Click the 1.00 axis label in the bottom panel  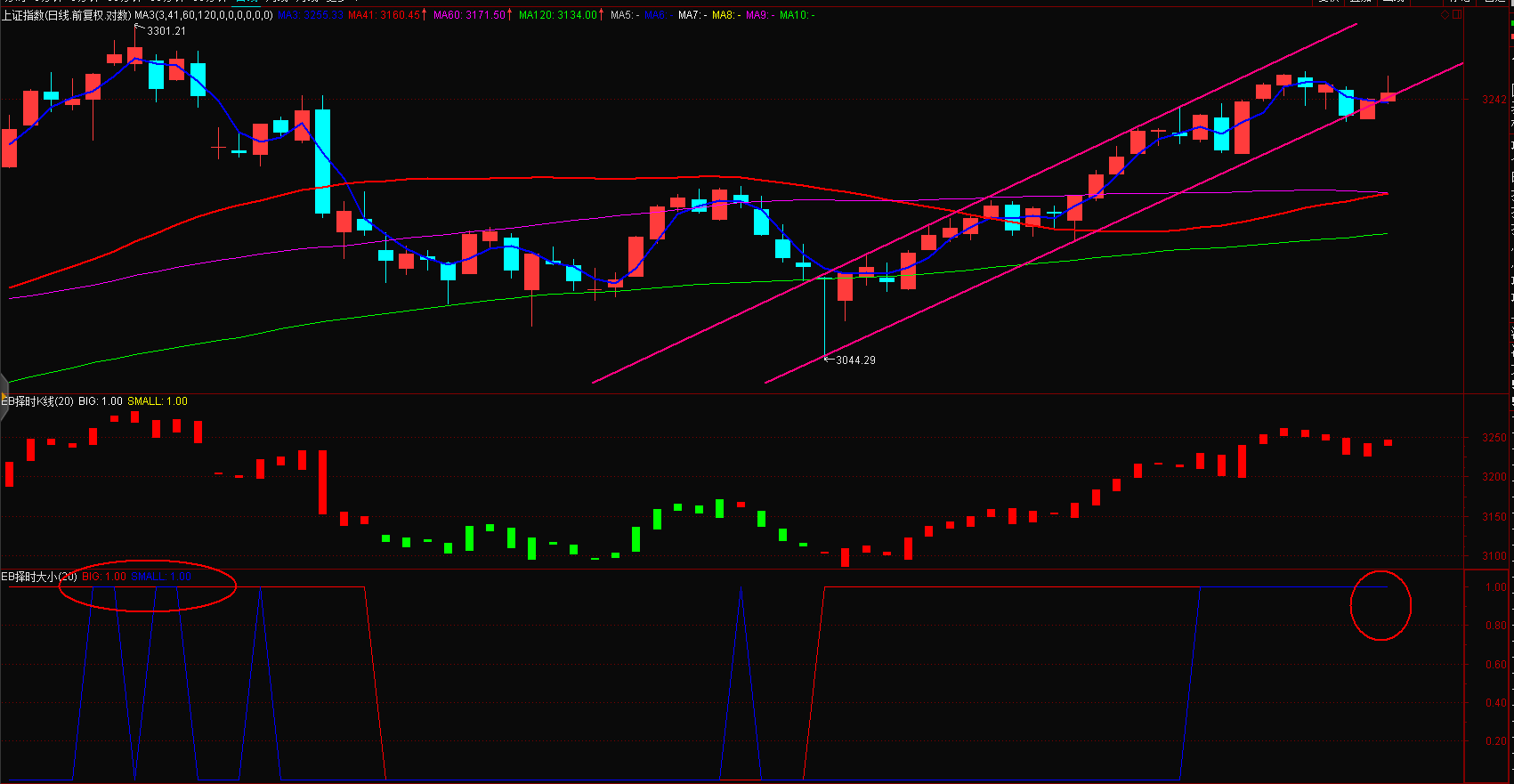[x=1496, y=587]
